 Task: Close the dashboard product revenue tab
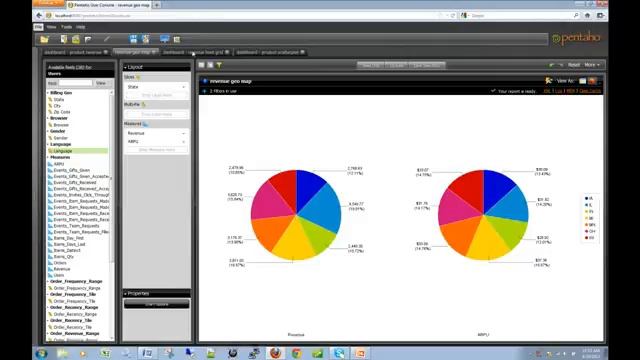coord(106,52)
